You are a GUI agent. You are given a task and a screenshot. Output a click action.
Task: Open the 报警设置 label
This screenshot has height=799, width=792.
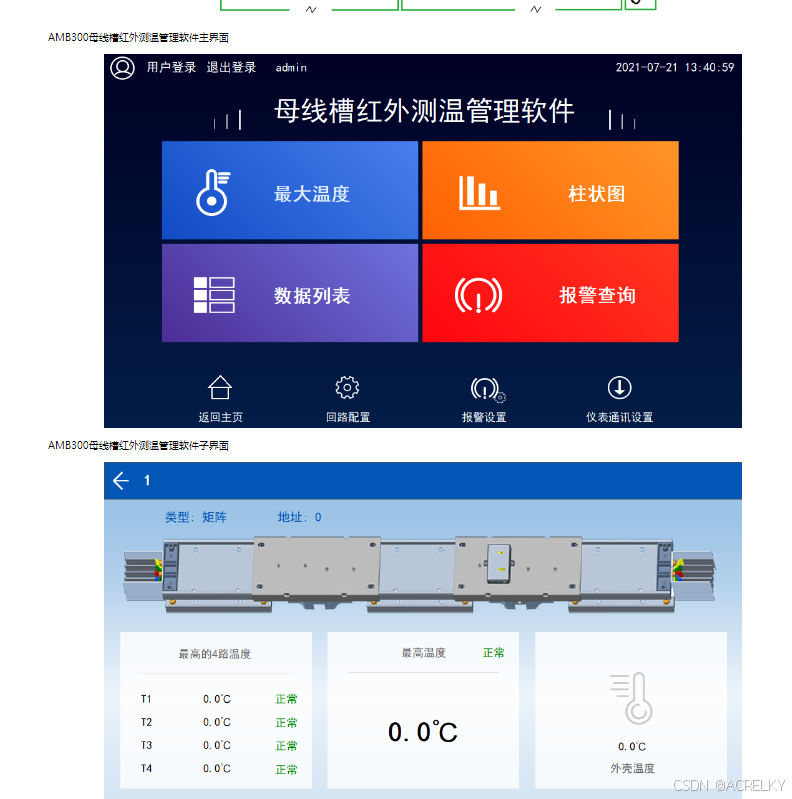[x=484, y=417]
